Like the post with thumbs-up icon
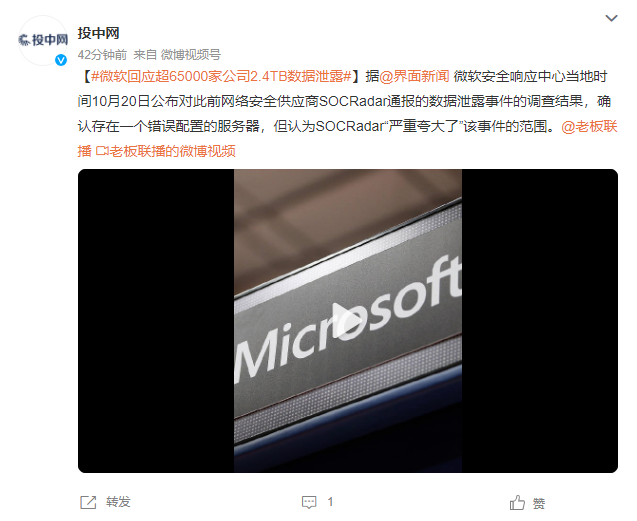Viewport: 637px width, 521px height. pos(517,503)
